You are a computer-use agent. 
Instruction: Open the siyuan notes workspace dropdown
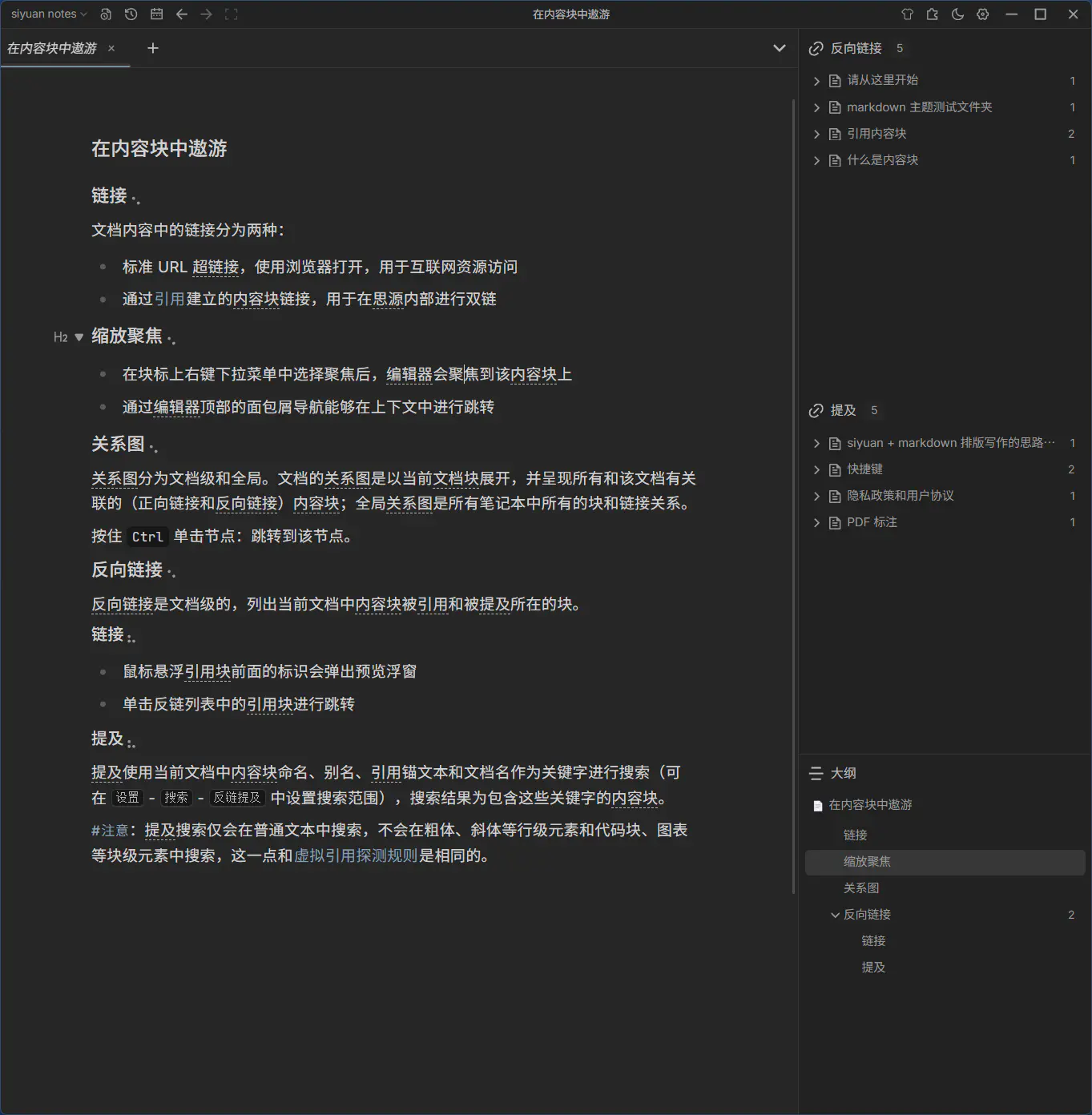(x=49, y=14)
